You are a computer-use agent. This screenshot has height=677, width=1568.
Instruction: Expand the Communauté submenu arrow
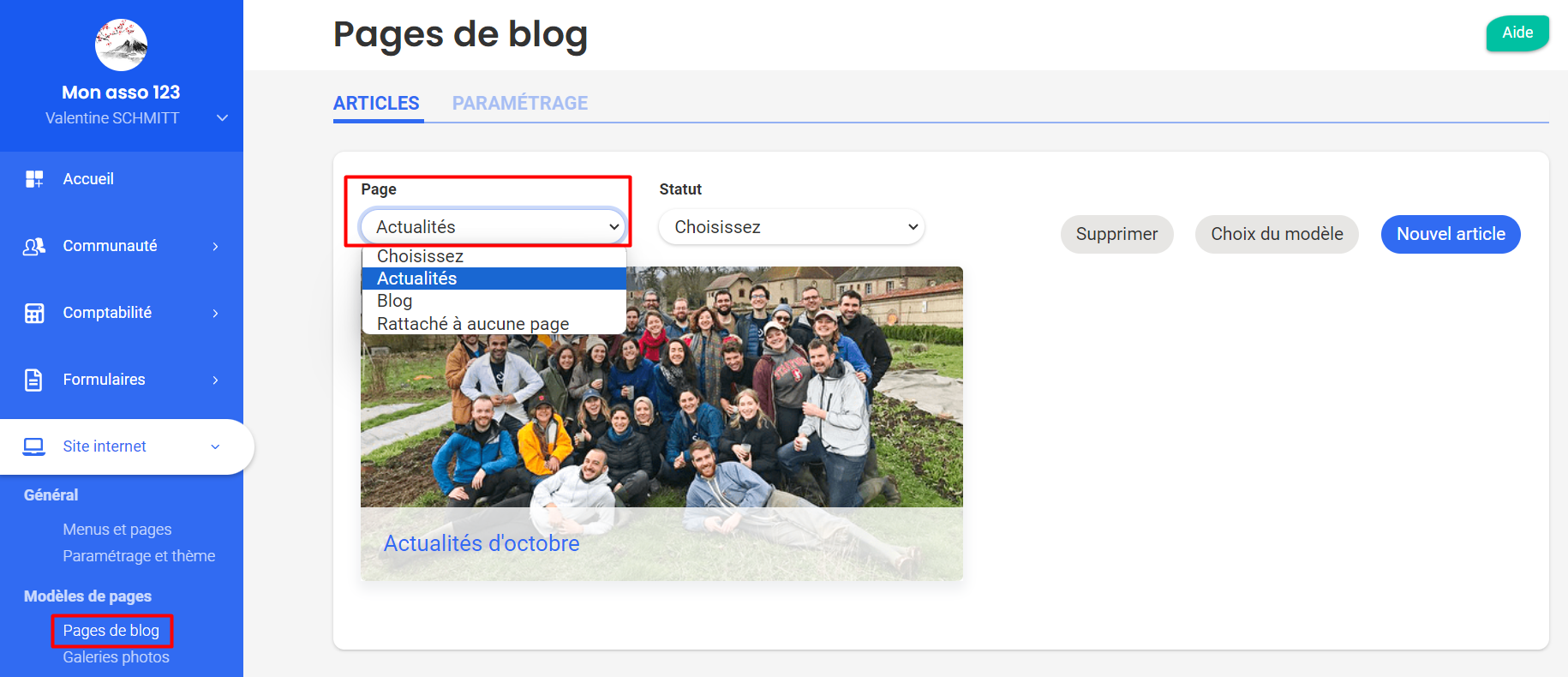[216, 247]
